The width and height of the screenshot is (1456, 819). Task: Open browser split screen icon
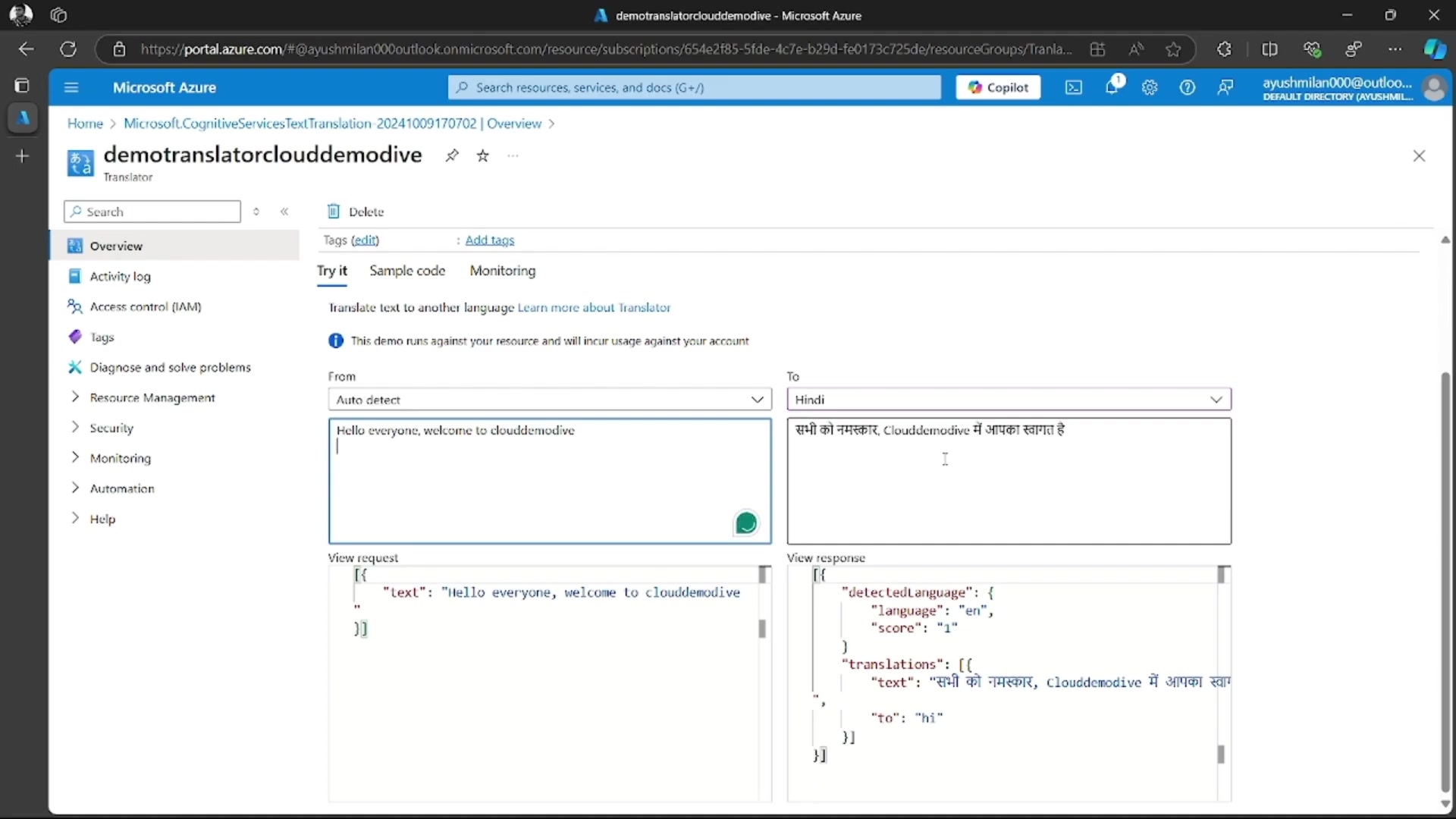tap(1269, 49)
